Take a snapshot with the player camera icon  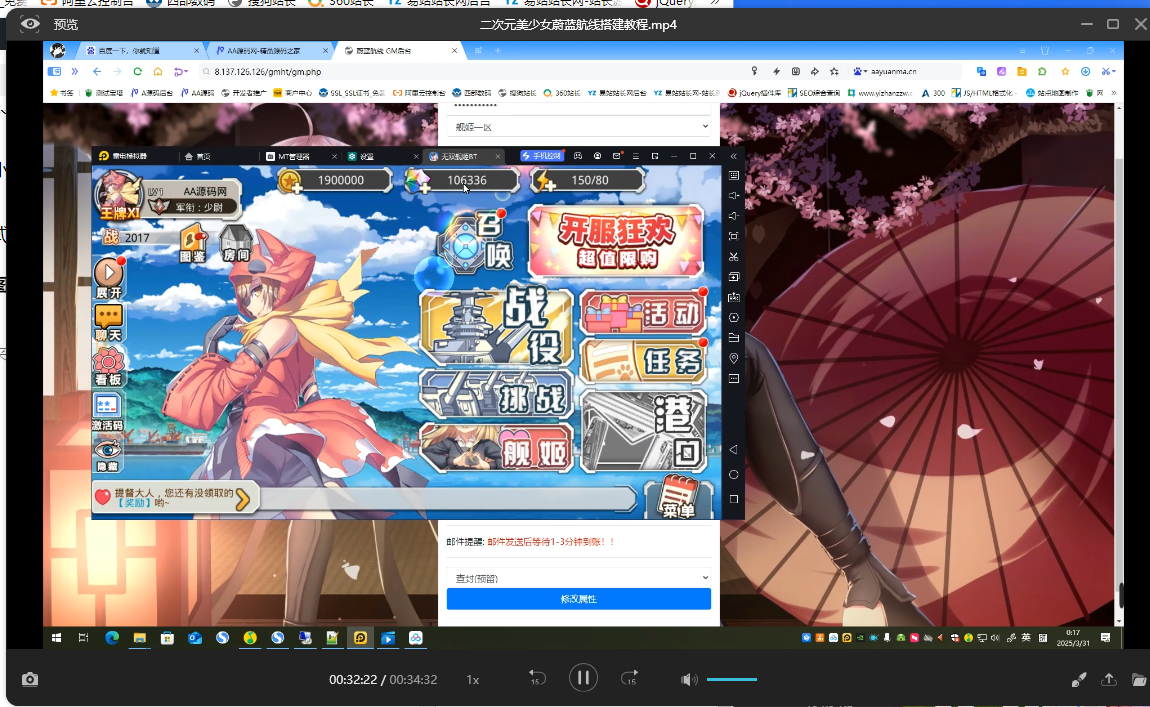29,679
